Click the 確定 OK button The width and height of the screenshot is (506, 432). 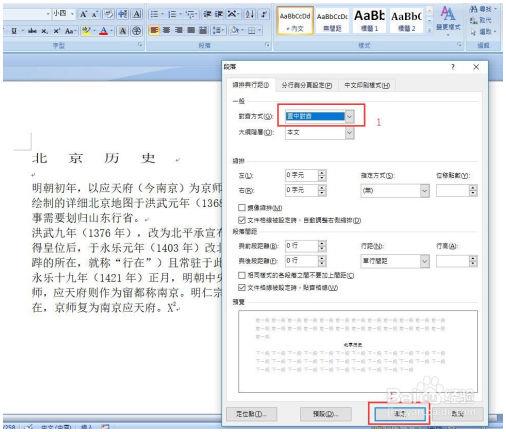click(x=400, y=414)
